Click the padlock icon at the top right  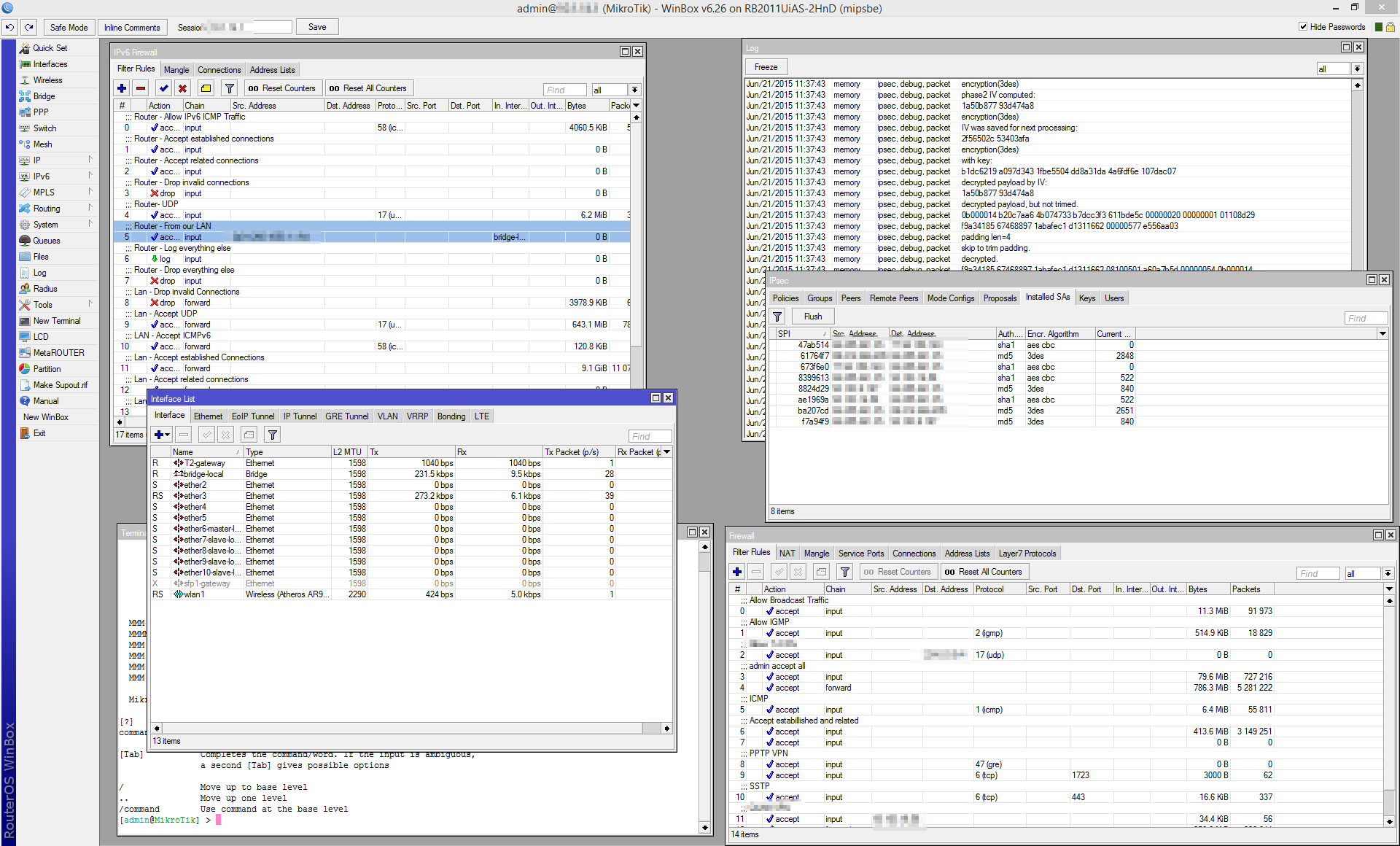coord(1391,27)
